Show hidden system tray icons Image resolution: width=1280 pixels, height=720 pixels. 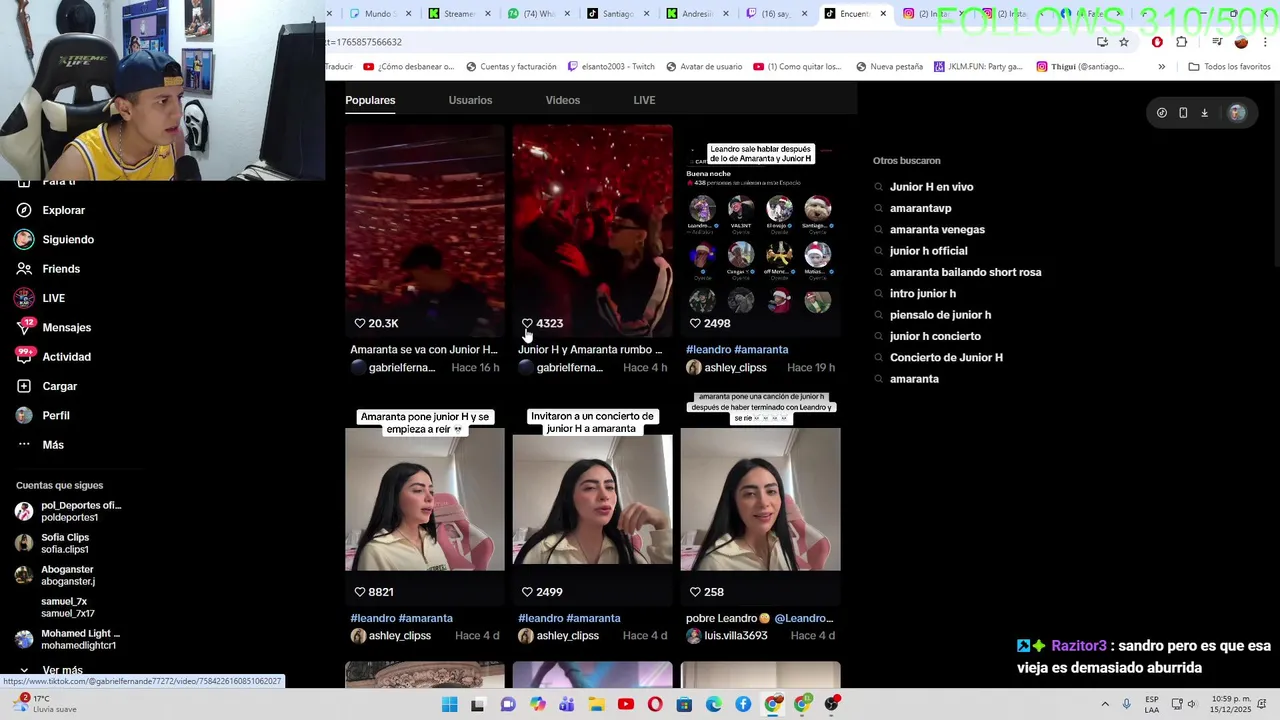(x=1105, y=705)
